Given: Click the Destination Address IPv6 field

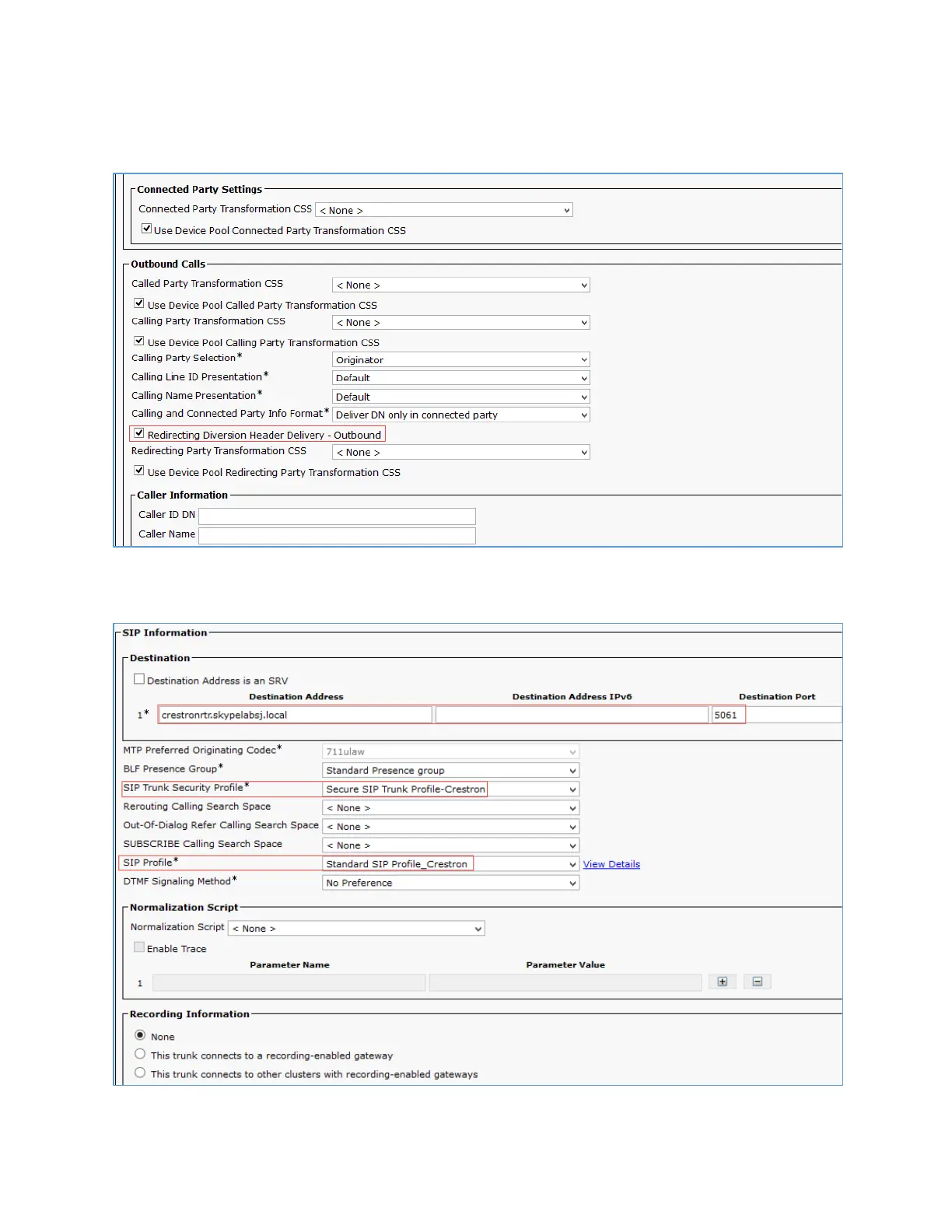Looking at the screenshot, I should point(572,715).
